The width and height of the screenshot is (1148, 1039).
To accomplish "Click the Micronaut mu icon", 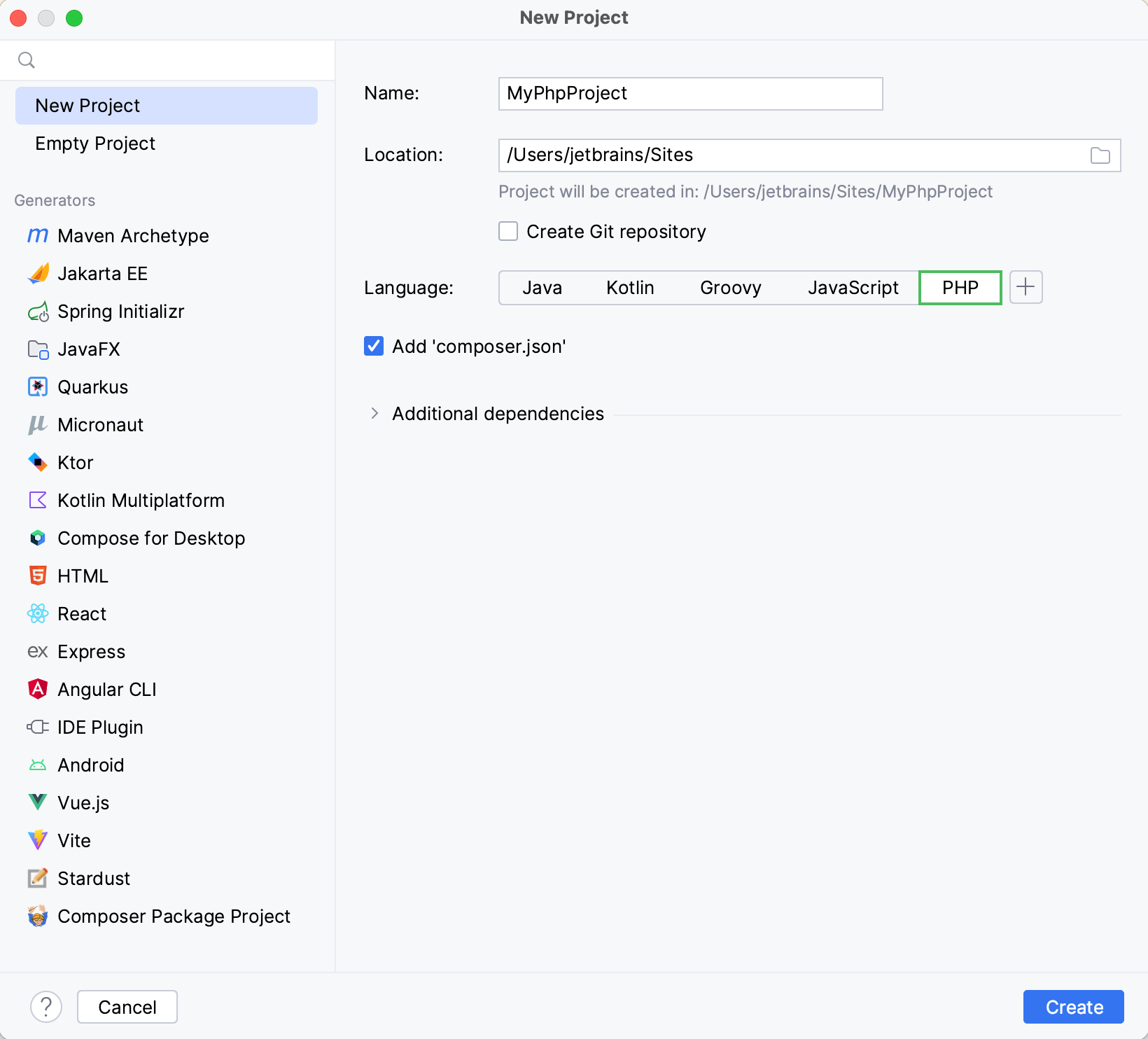I will 38,425.
